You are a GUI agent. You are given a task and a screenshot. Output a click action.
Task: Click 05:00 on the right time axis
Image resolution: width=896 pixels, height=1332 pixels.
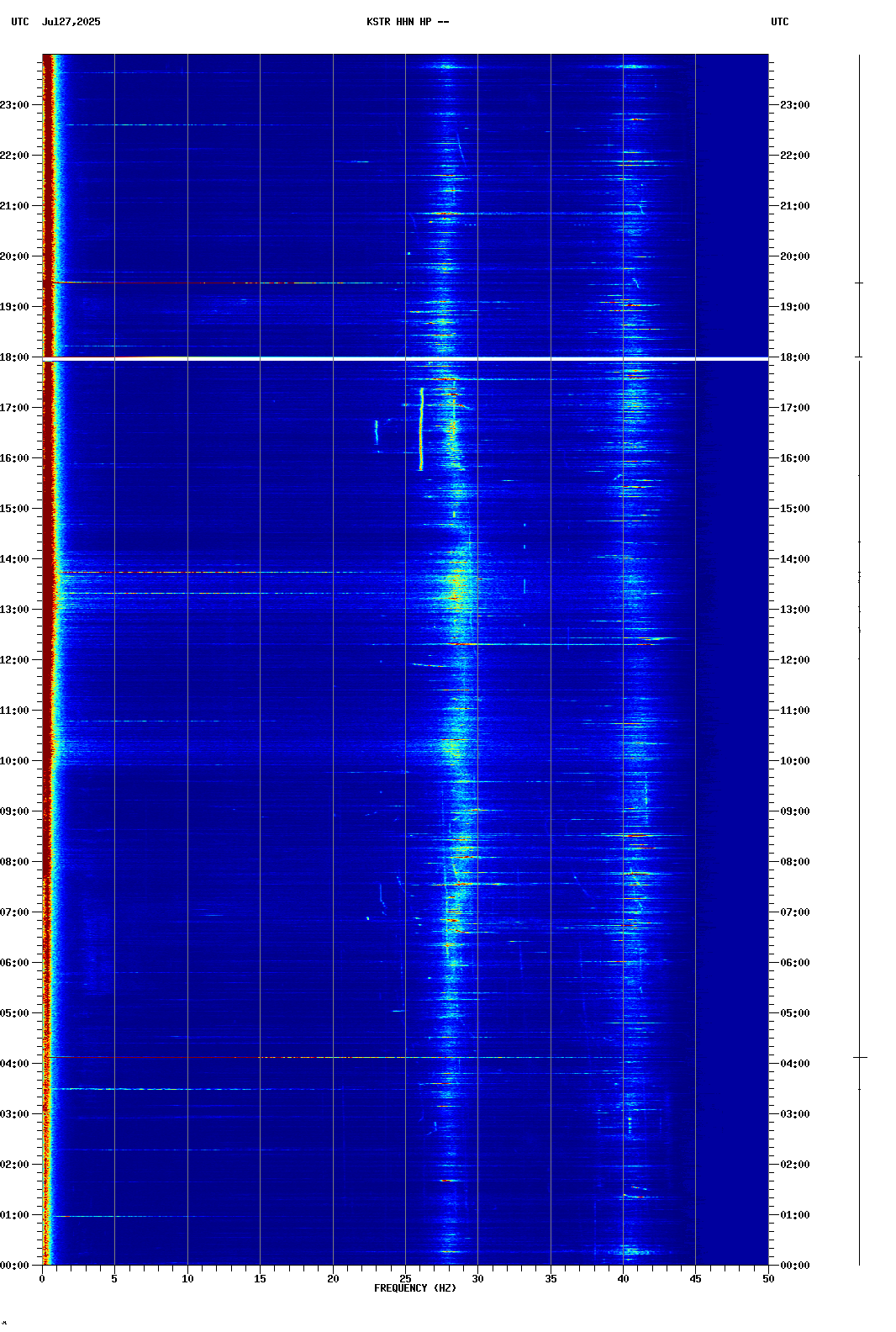pyautogui.click(x=795, y=1013)
